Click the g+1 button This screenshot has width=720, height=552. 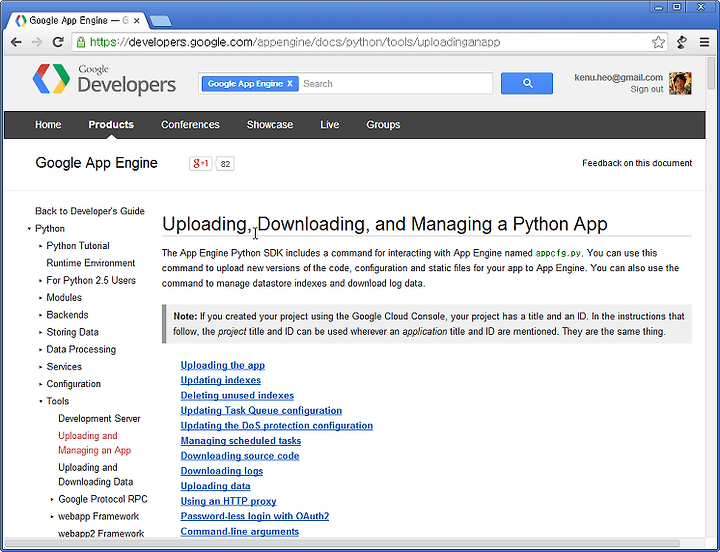click(201, 163)
